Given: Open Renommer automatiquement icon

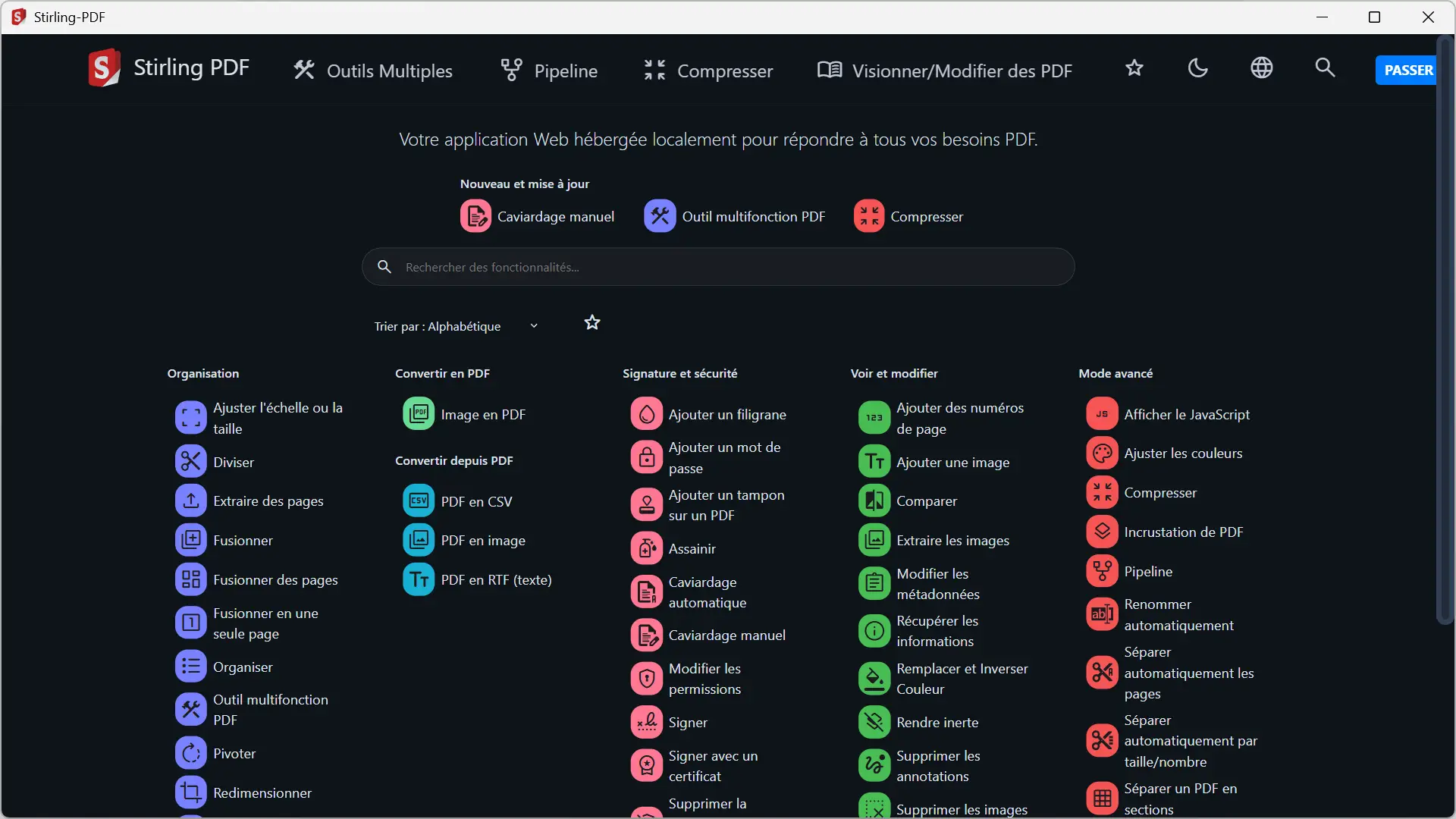Looking at the screenshot, I should [1102, 614].
